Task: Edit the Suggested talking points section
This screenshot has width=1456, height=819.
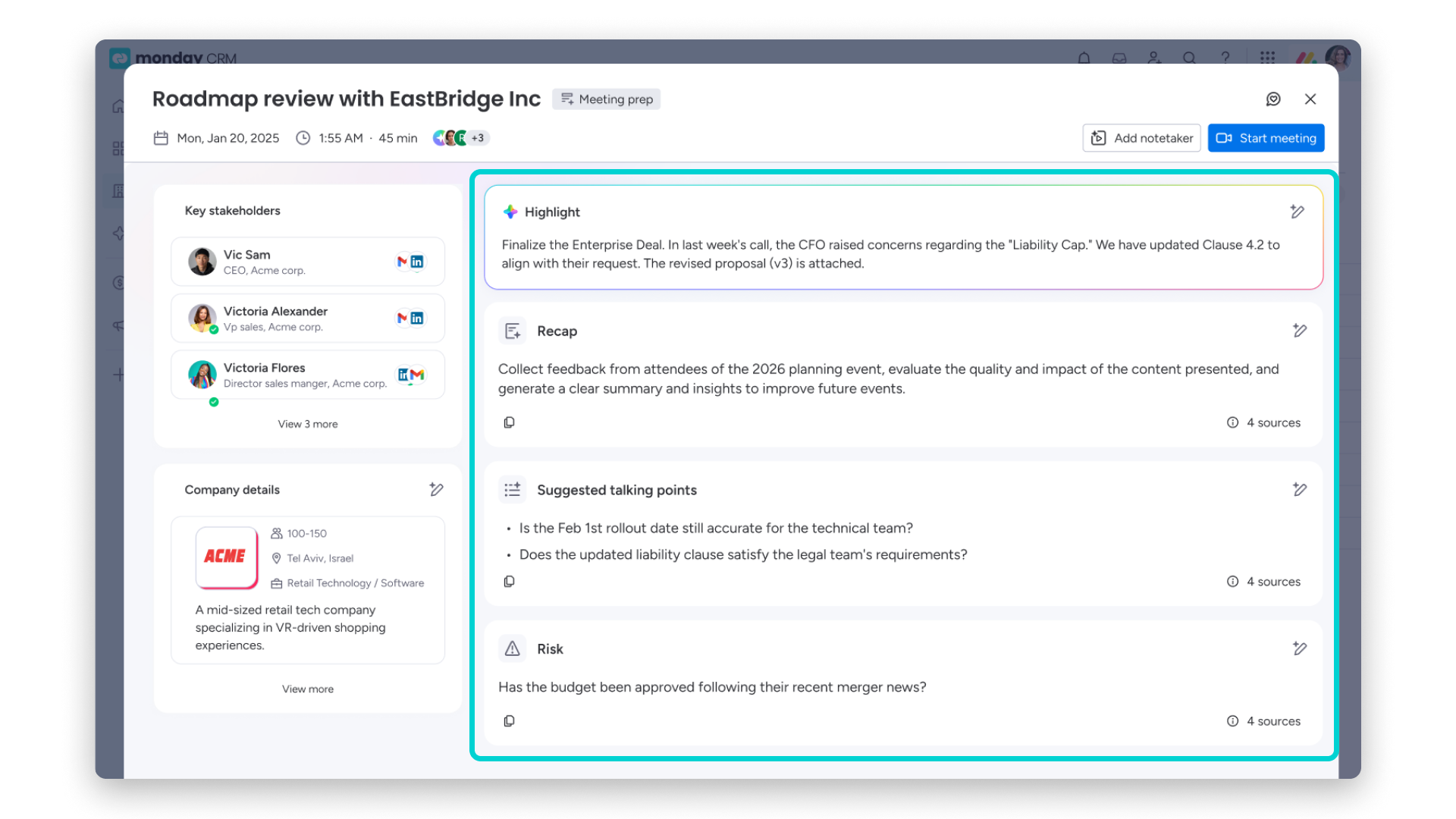Action: [1300, 490]
